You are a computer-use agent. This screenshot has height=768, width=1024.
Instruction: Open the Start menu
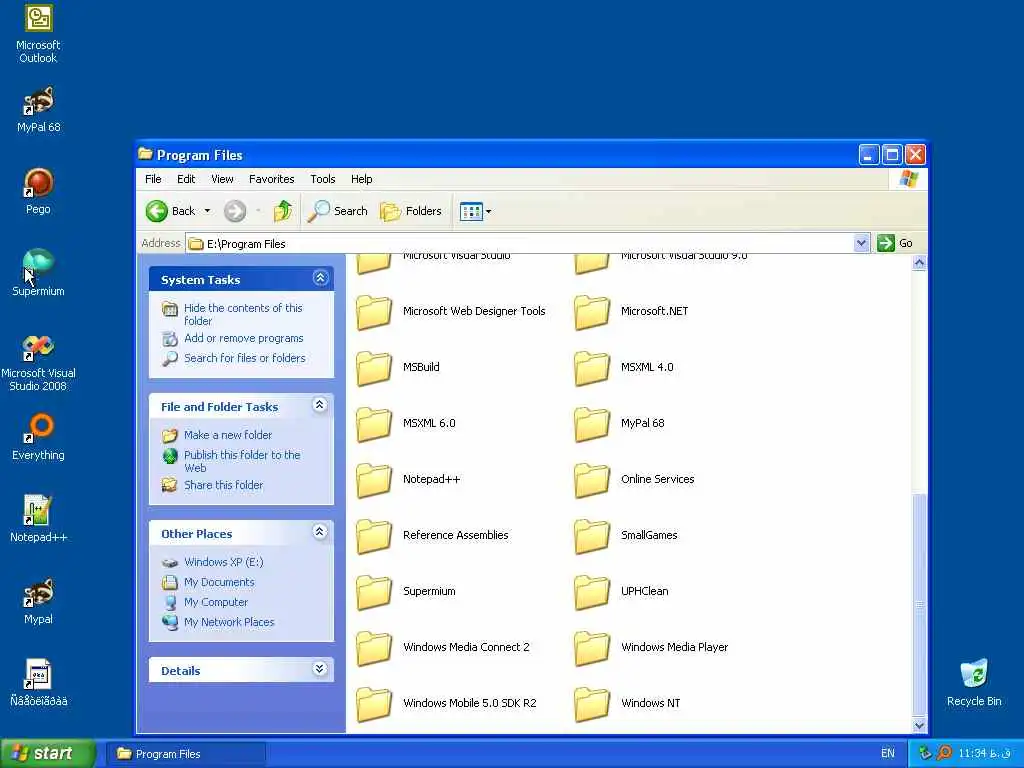click(x=47, y=754)
